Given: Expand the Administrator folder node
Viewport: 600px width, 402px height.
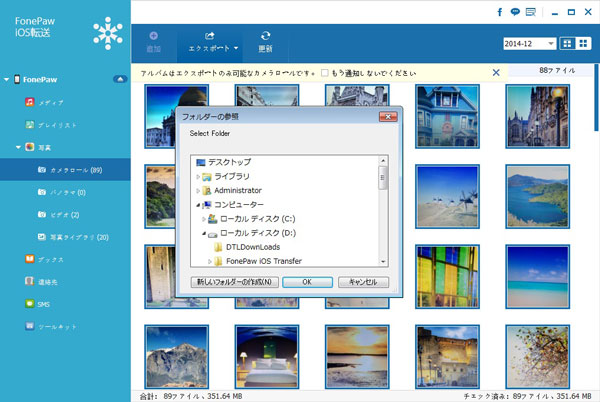Looking at the screenshot, I should coord(198,190).
